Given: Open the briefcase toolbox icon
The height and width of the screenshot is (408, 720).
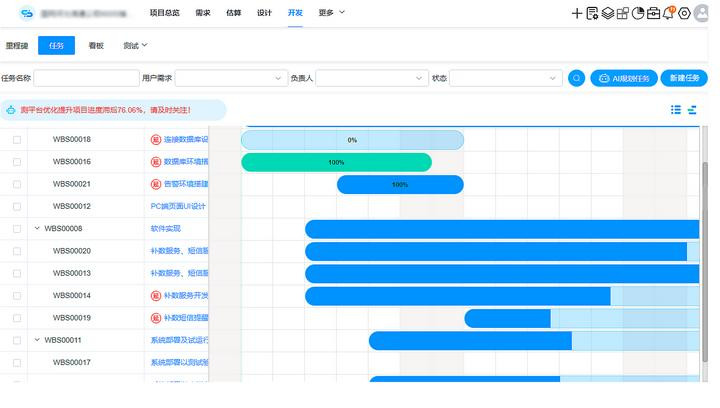Looking at the screenshot, I should click(x=654, y=13).
